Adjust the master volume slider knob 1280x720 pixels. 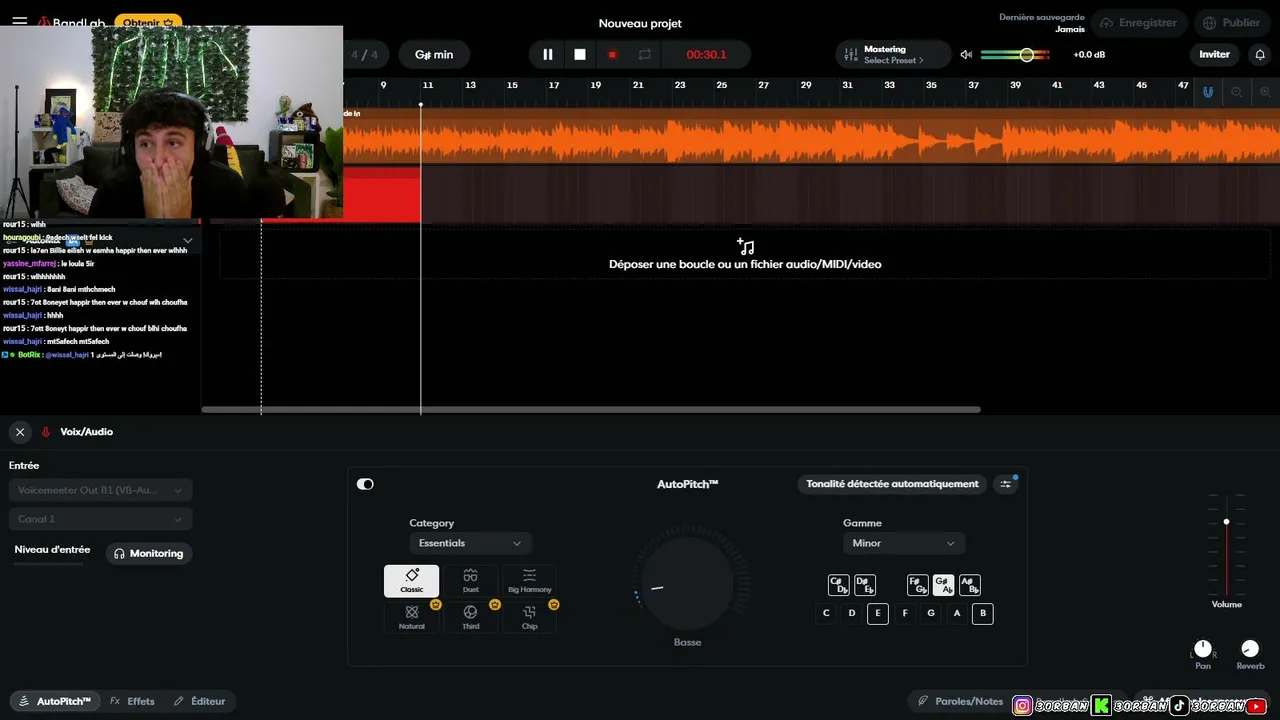[1026, 54]
